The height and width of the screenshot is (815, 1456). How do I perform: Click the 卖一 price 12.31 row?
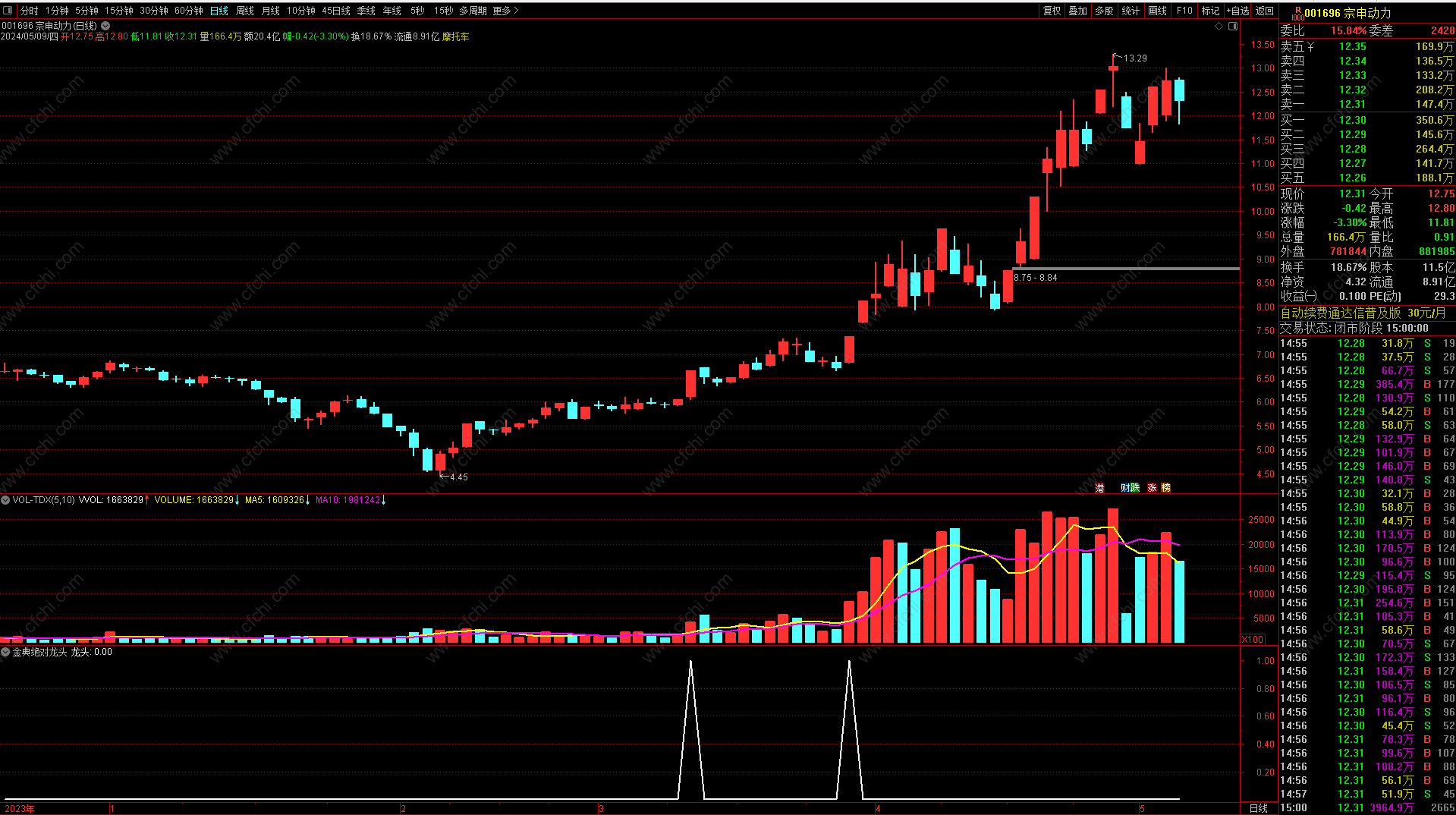(x=1367, y=104)
